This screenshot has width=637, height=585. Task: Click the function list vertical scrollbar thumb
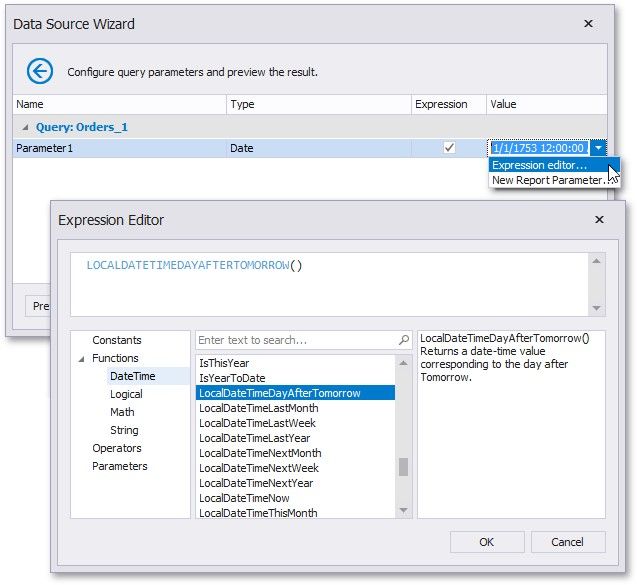coord(403,467)
